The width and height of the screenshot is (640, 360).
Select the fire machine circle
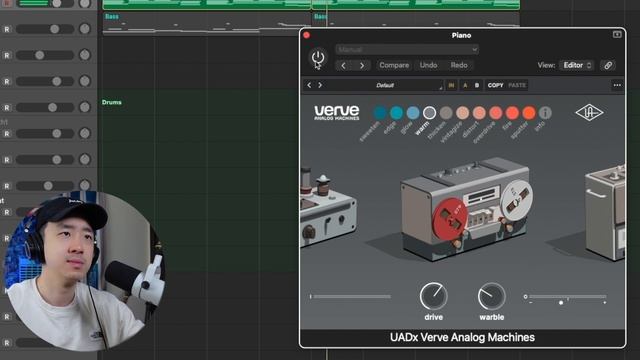(x=512, y=113)
